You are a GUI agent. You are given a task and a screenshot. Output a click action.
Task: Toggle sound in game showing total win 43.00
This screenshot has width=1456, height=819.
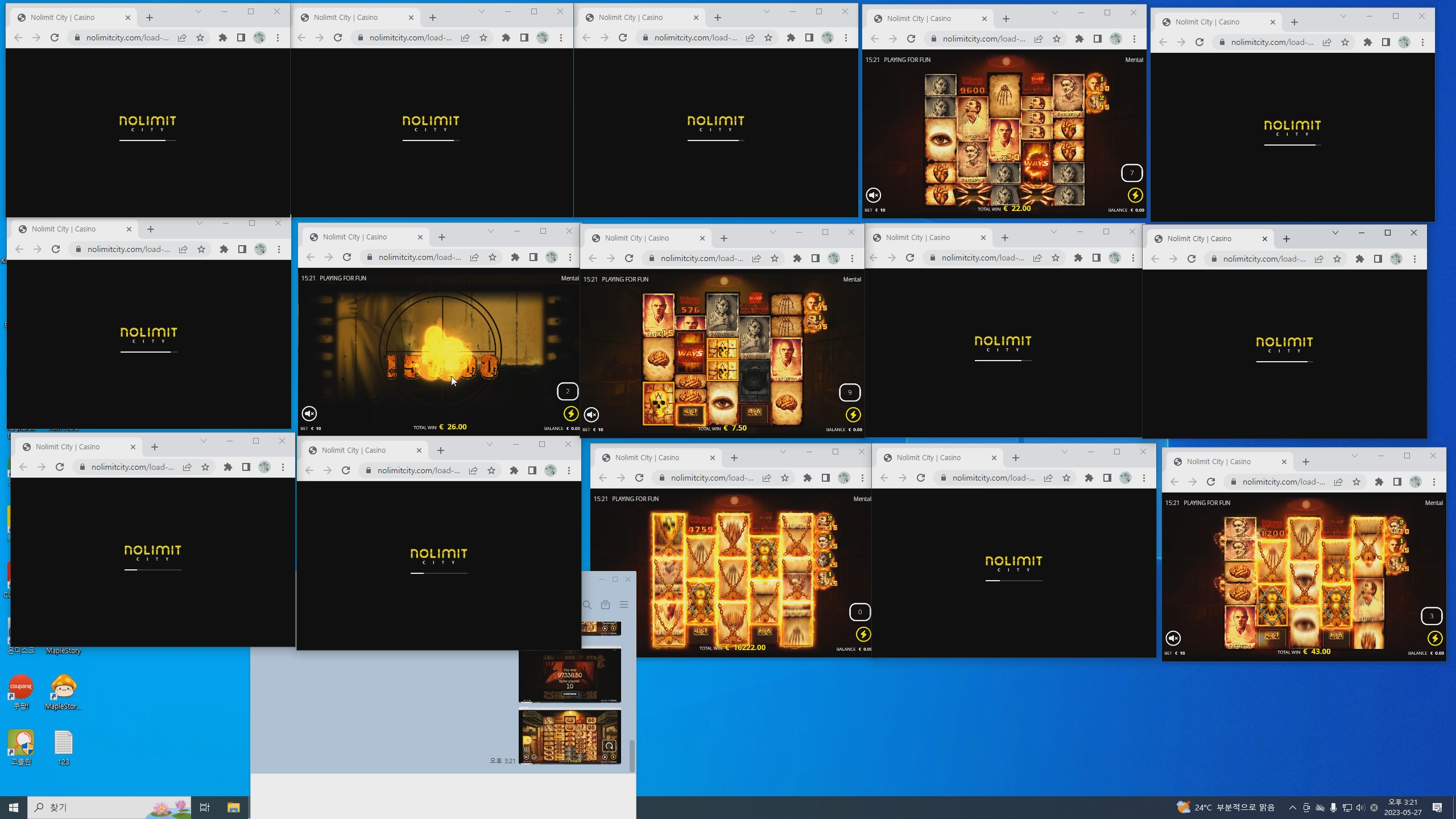pos(1173,638)
